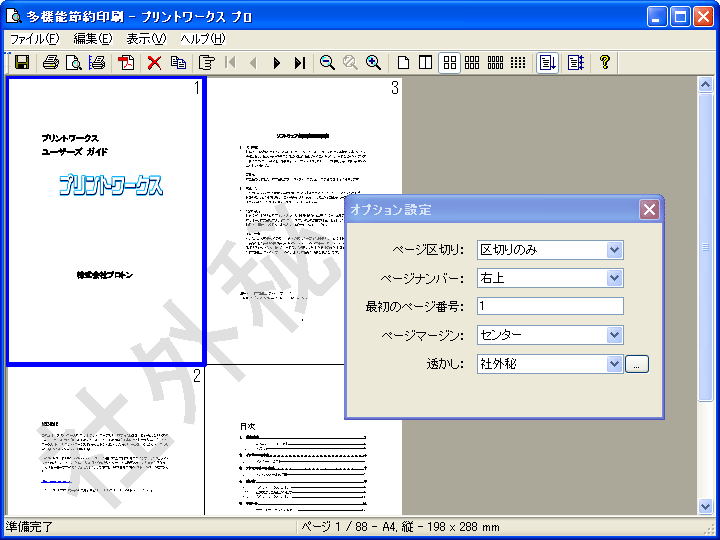Toggle the options panel toolbar icon
The image size is (720, 540).
(x=575, y=62)
